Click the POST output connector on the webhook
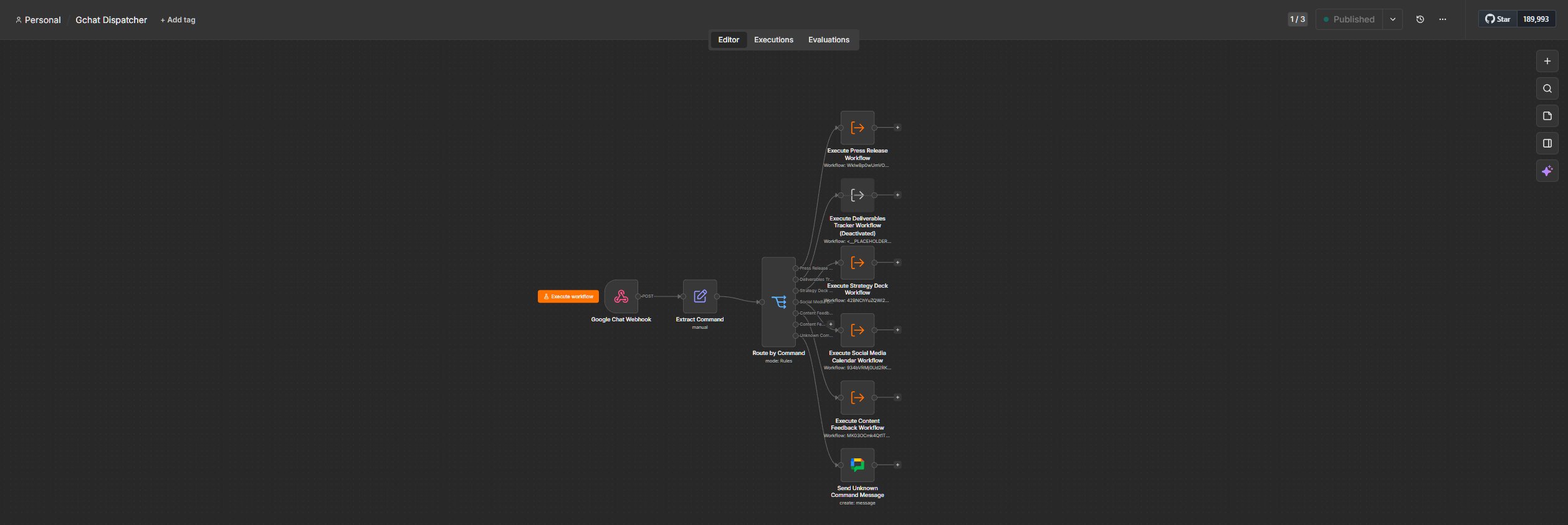Screen dimensions: 1568x525 click(x=638, y=296)
